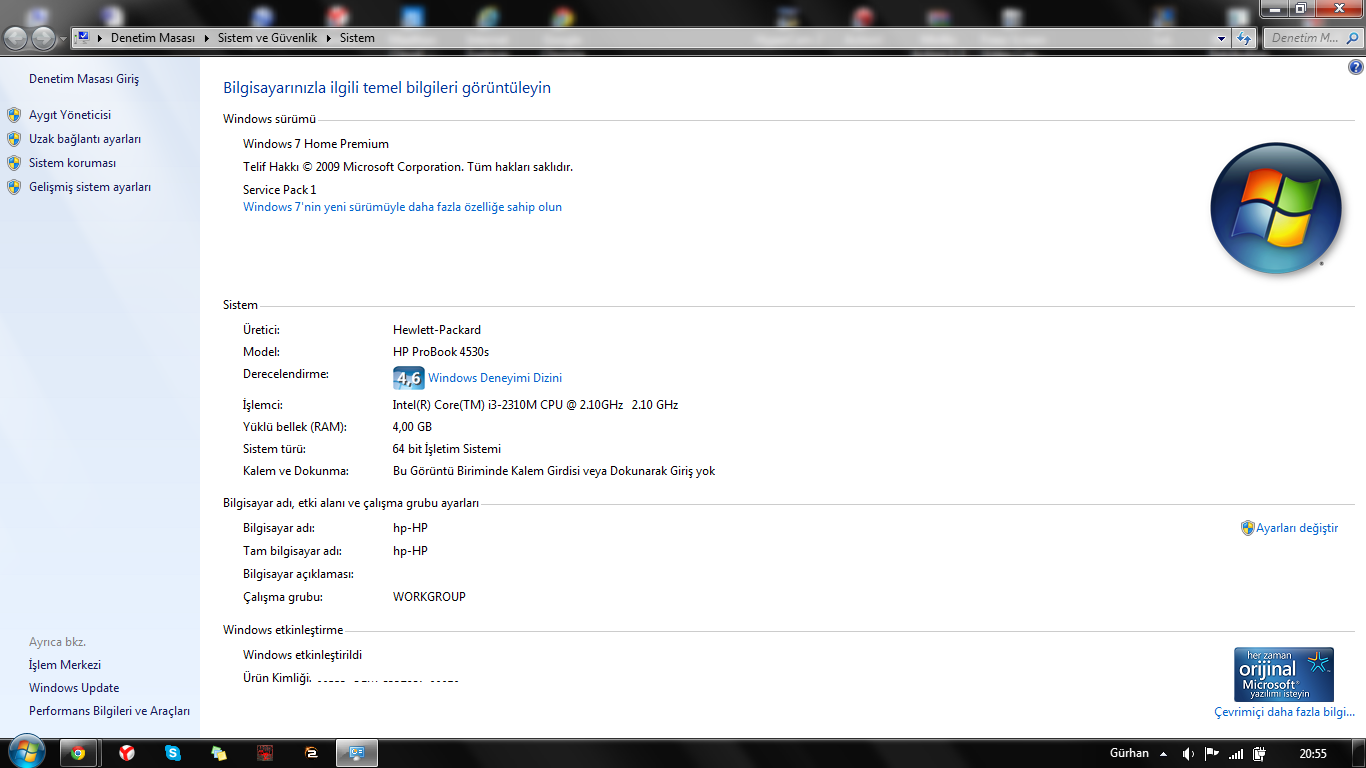The image size is (1366, 768).
Task: Open Performans Bilgileri ve Araçları link
Action: coord(109,711)
